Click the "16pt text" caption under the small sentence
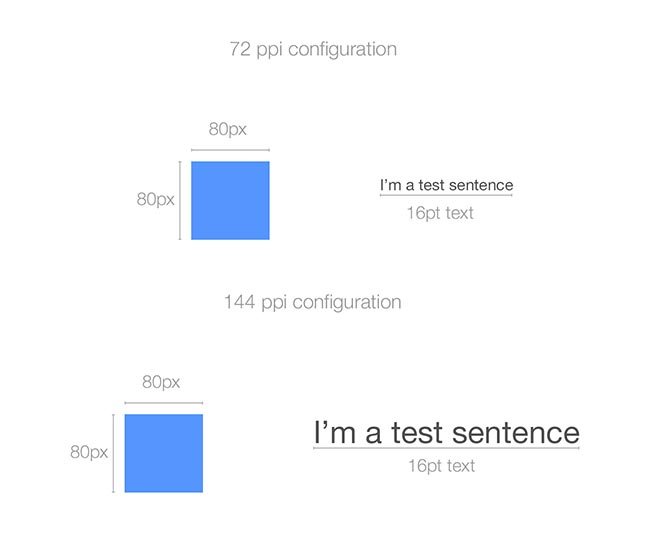 [440, 213]
